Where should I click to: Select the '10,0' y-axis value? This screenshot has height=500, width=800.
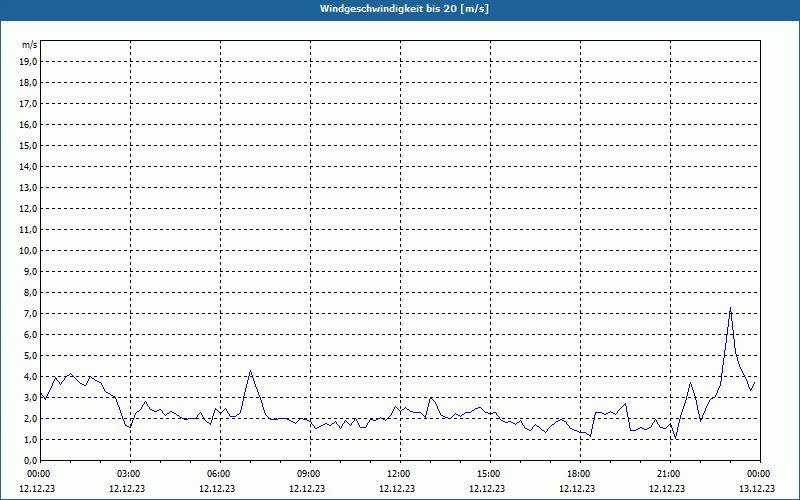pos(28,251)
